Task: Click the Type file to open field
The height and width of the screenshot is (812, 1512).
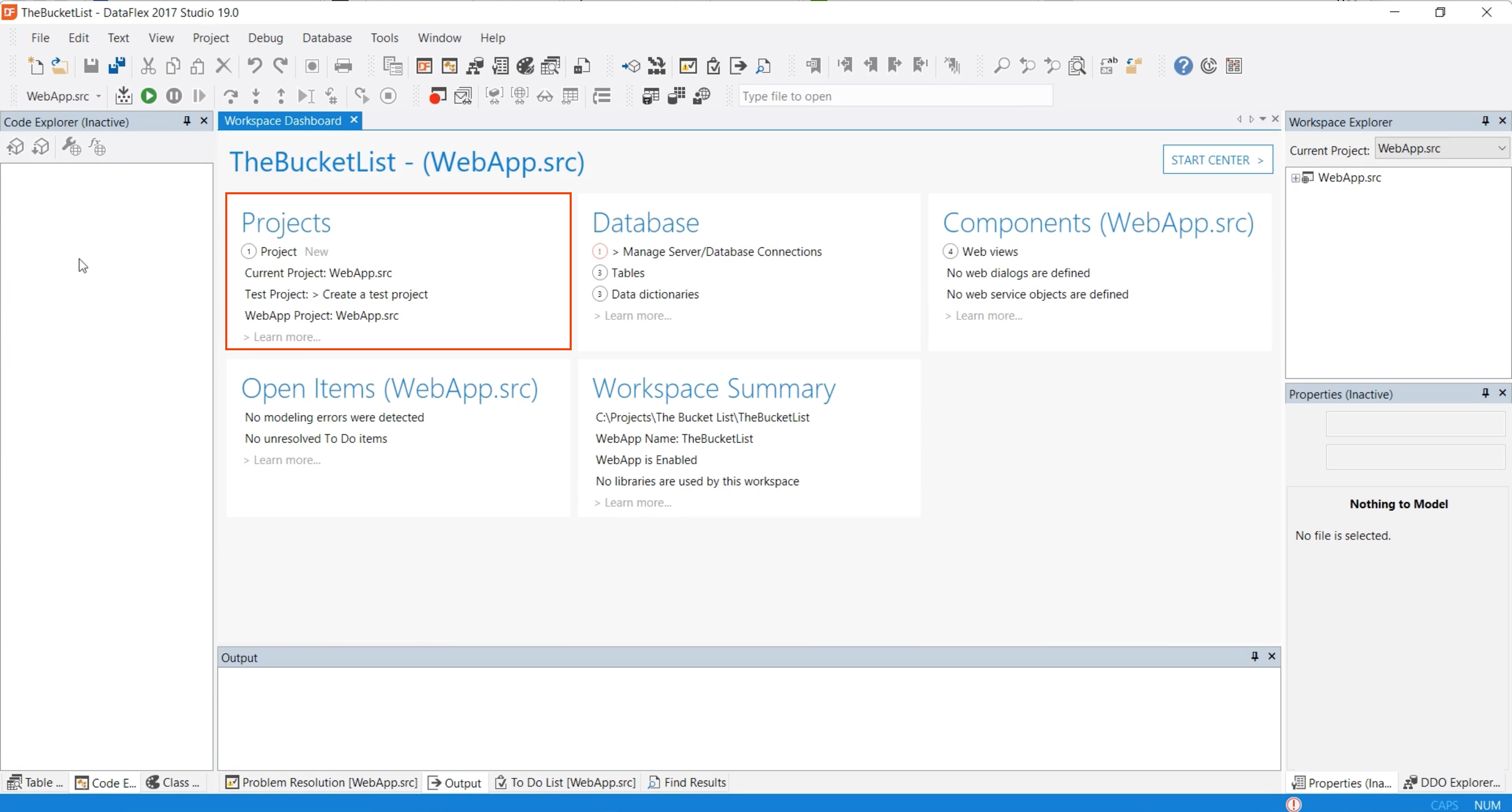Action: (x=895, y=96)
